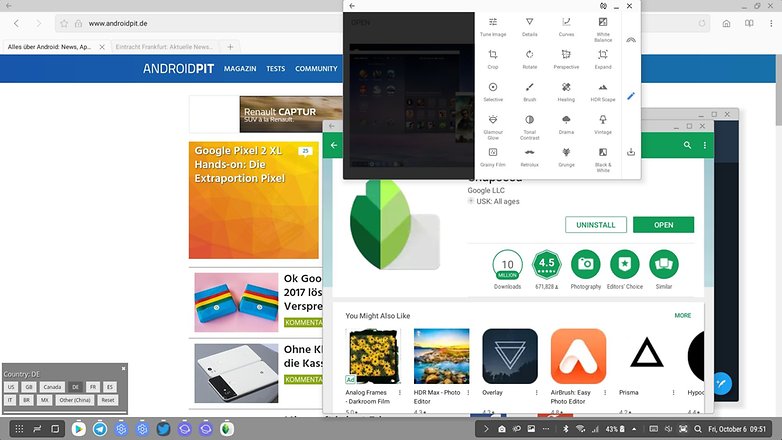
Task: Choose the White Balance tool
Action: pos(603,29)
